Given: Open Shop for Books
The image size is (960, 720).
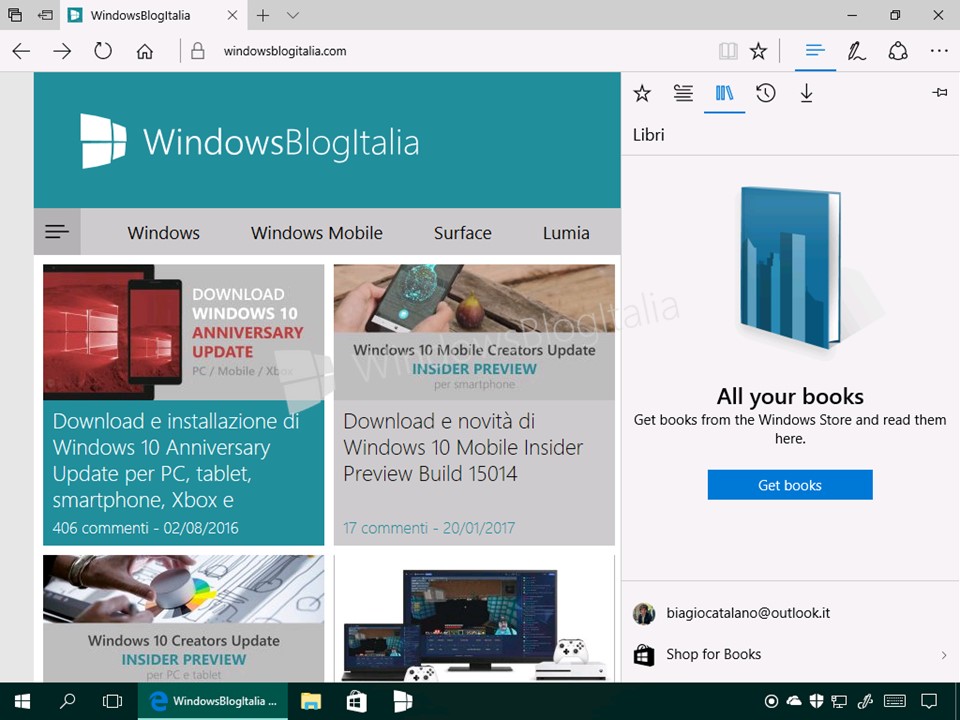Looking at the screenshot, I should [790, 654].
